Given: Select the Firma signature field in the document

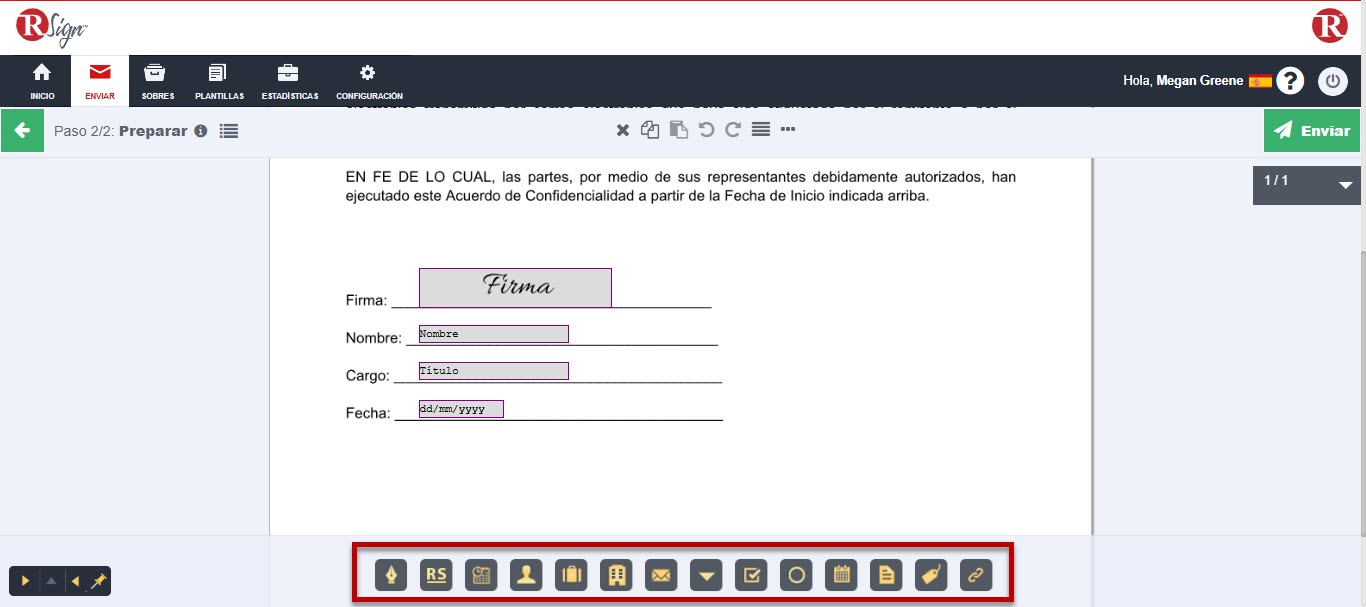Looking at the screenshot, I should click(x=515, y=287).
